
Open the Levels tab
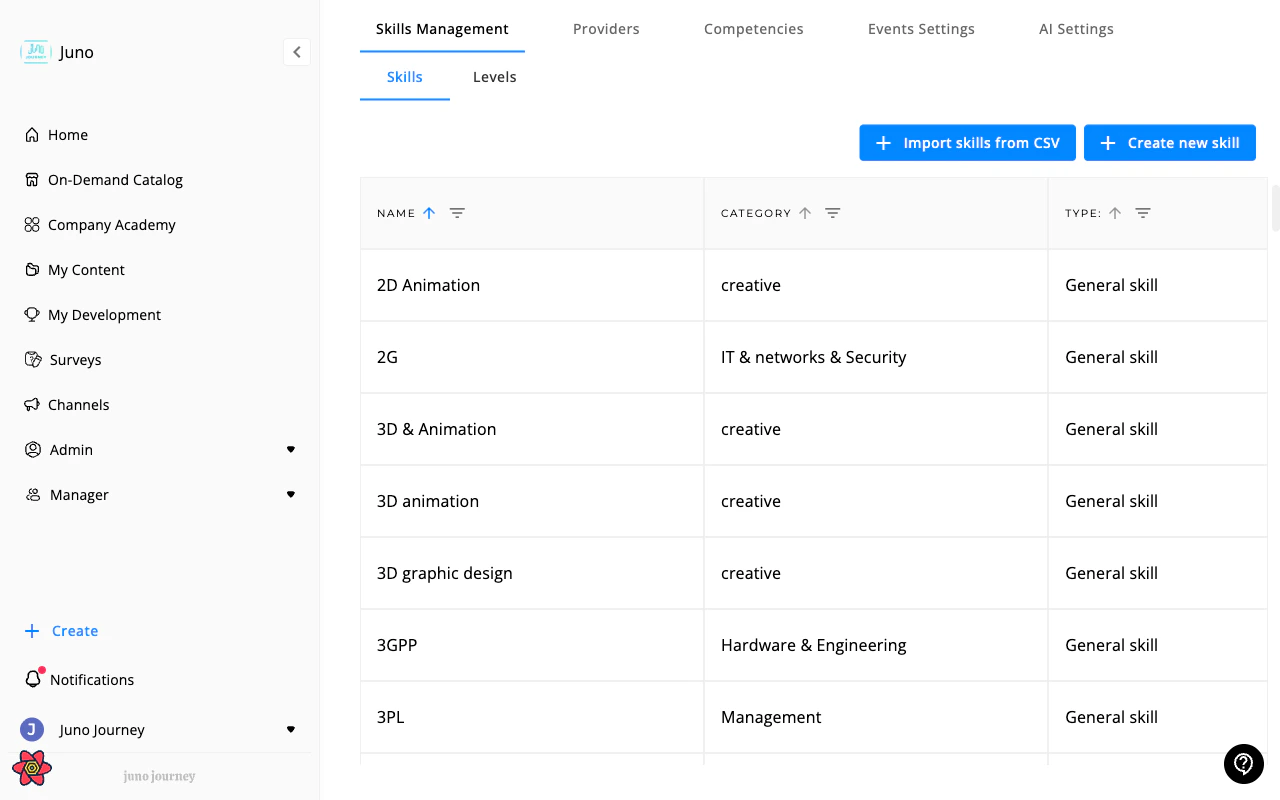pyautogui.click(x=494, y=76)
